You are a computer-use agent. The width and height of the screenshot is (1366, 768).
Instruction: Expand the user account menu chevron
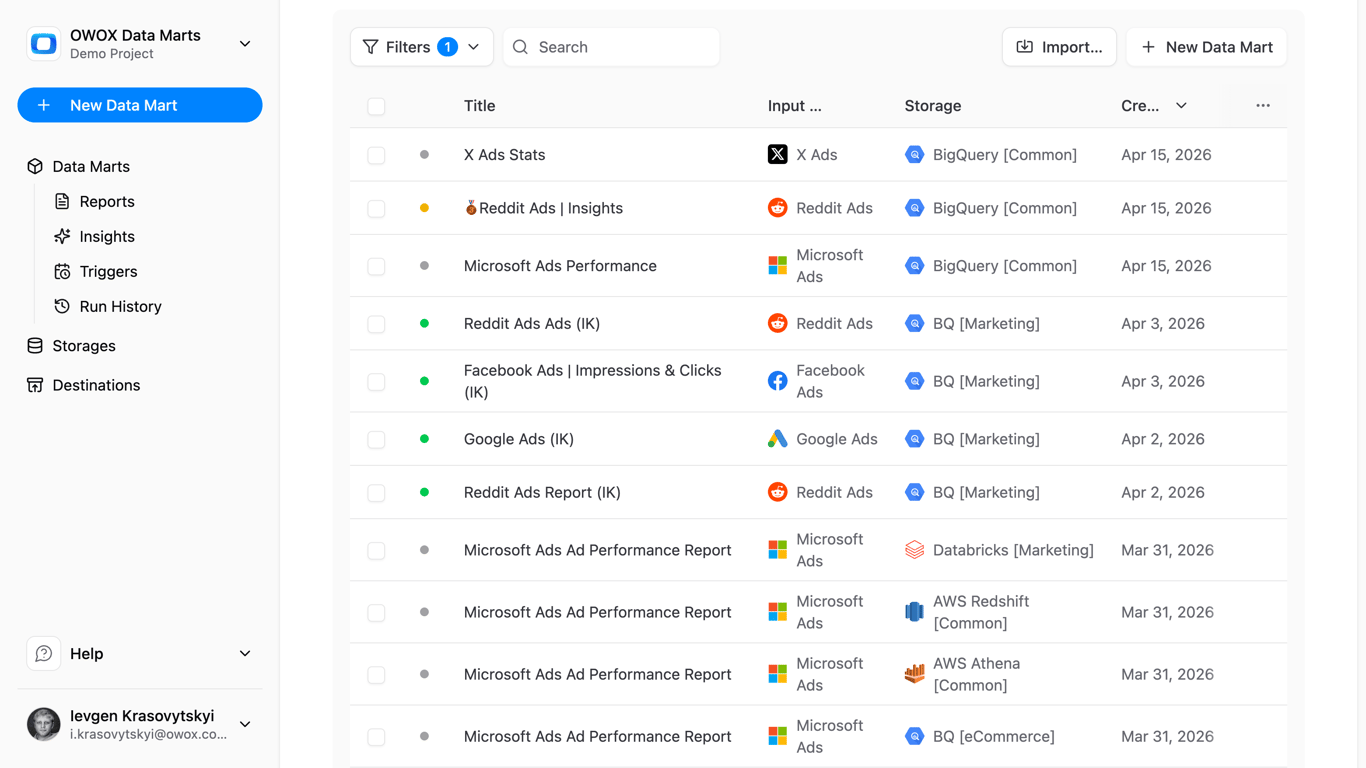click(245, 724)
